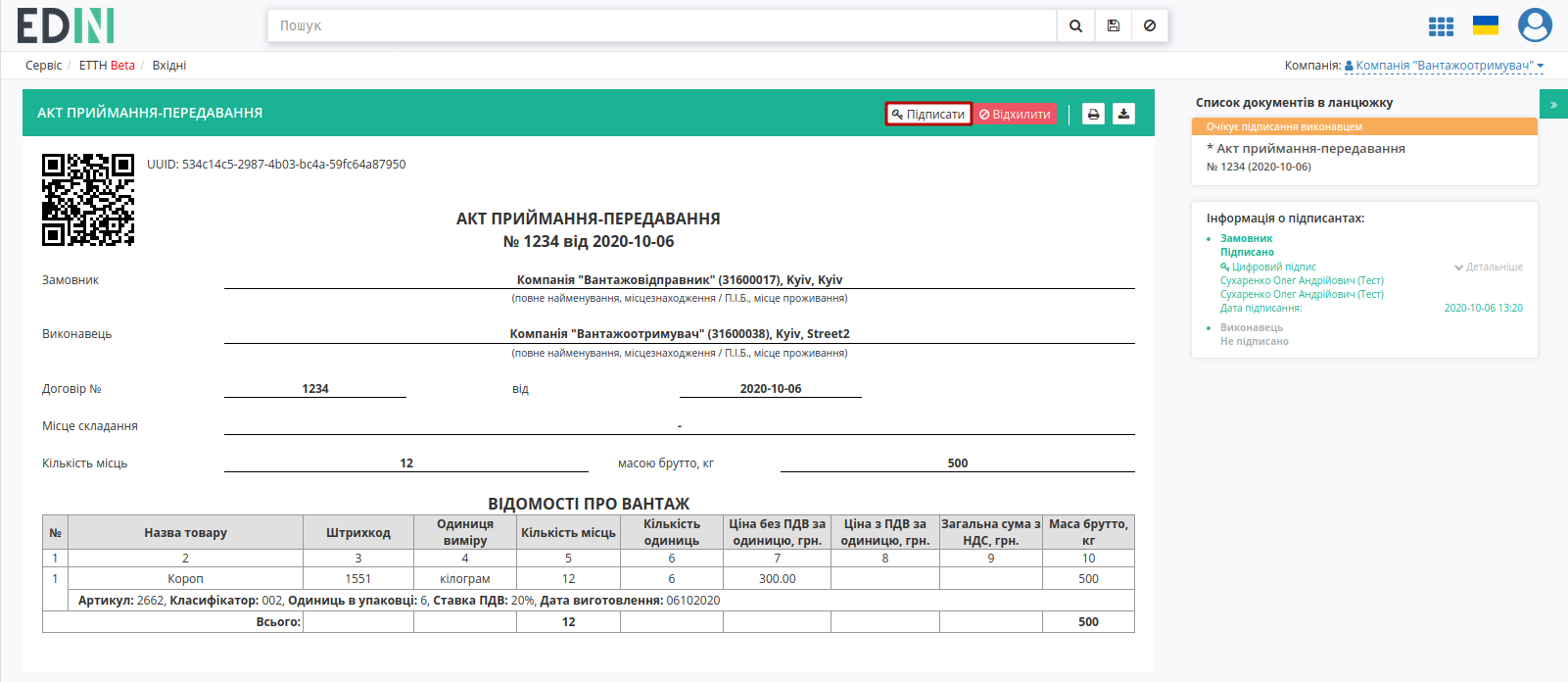This screenshot has width=1568, height=682.
Task: Open the apps grid menu
Action: (x=1441, y=26)
